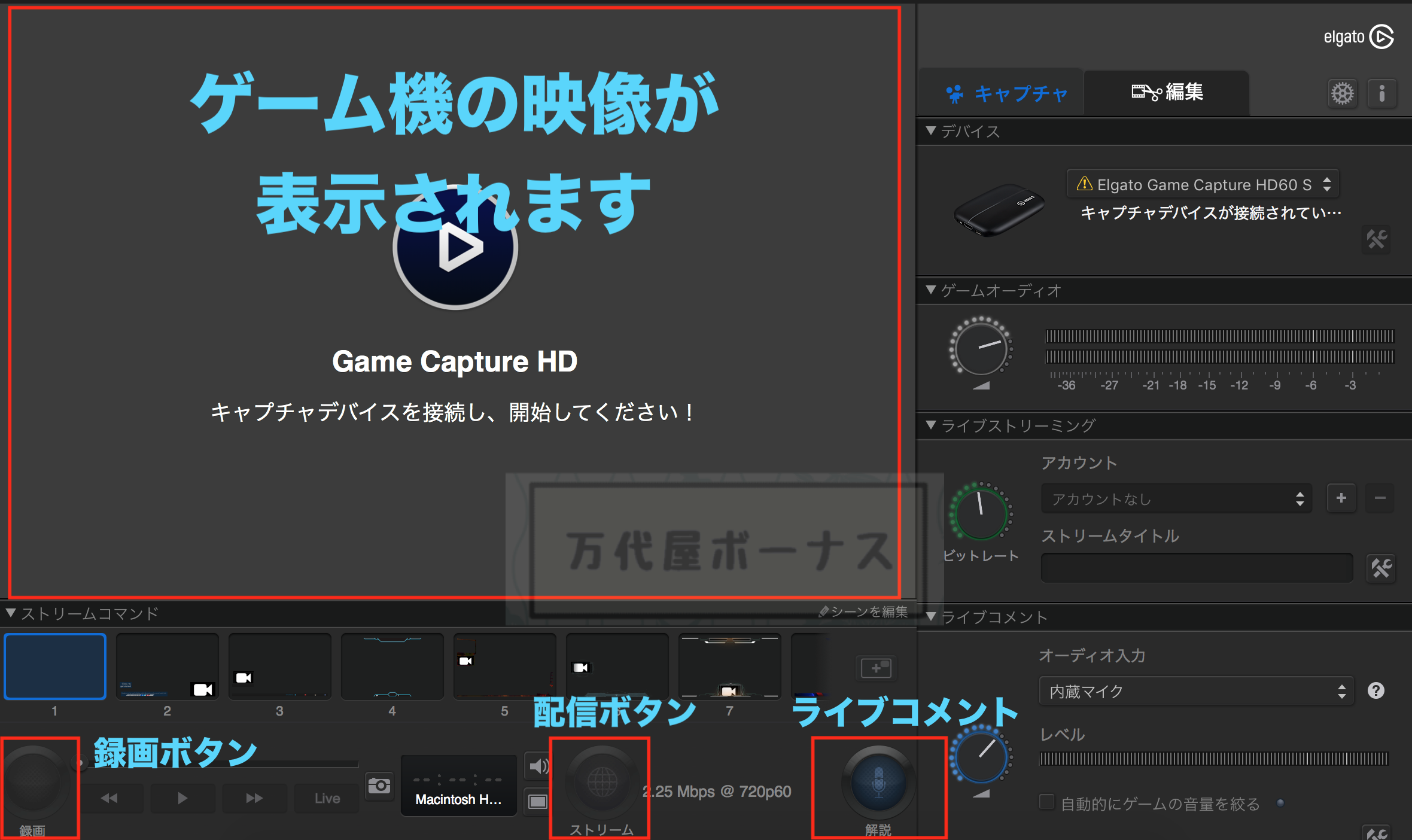1412x840 pixels.
Task: Click シーンを編集 link
Action: (863, 611)
